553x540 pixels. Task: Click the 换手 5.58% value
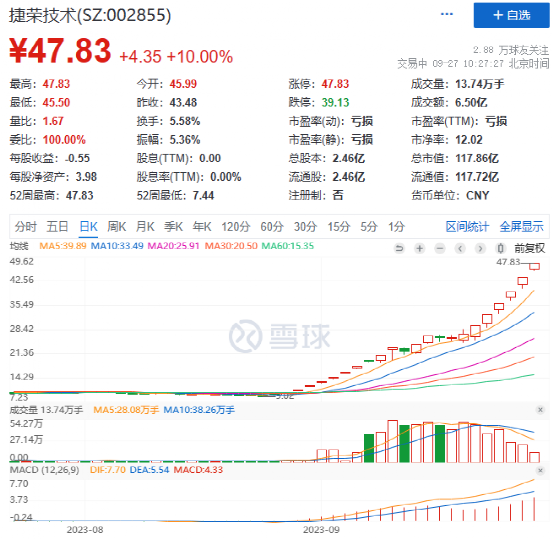pyautogui.click(x=185, y=121)
